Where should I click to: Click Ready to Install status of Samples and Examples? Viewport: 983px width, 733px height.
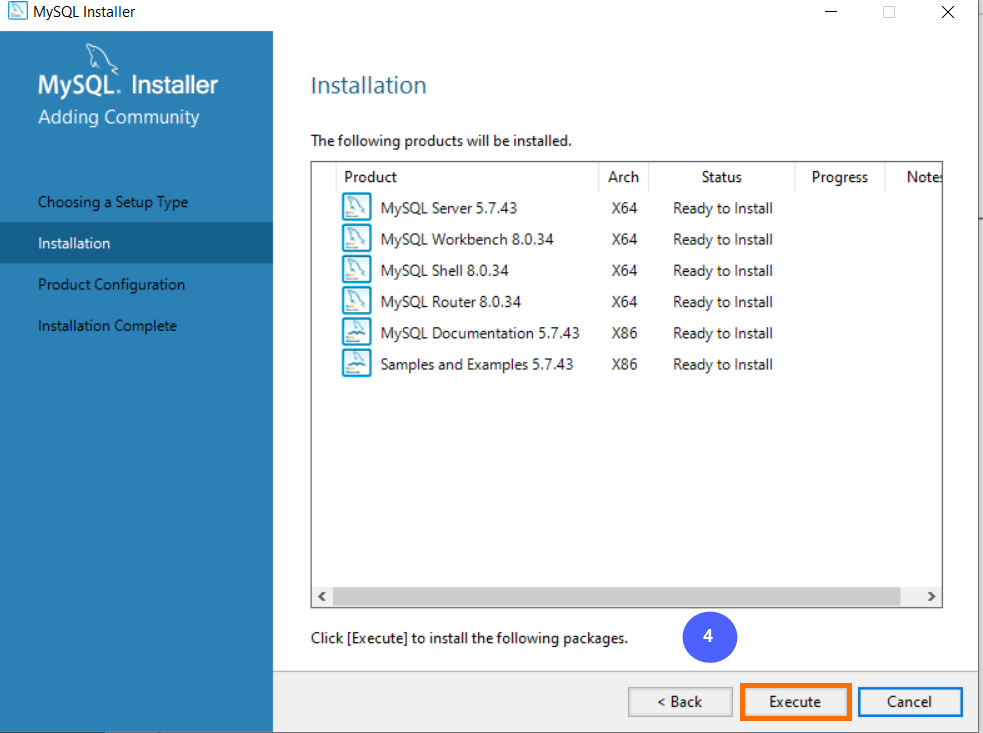(x=723, y=365)
